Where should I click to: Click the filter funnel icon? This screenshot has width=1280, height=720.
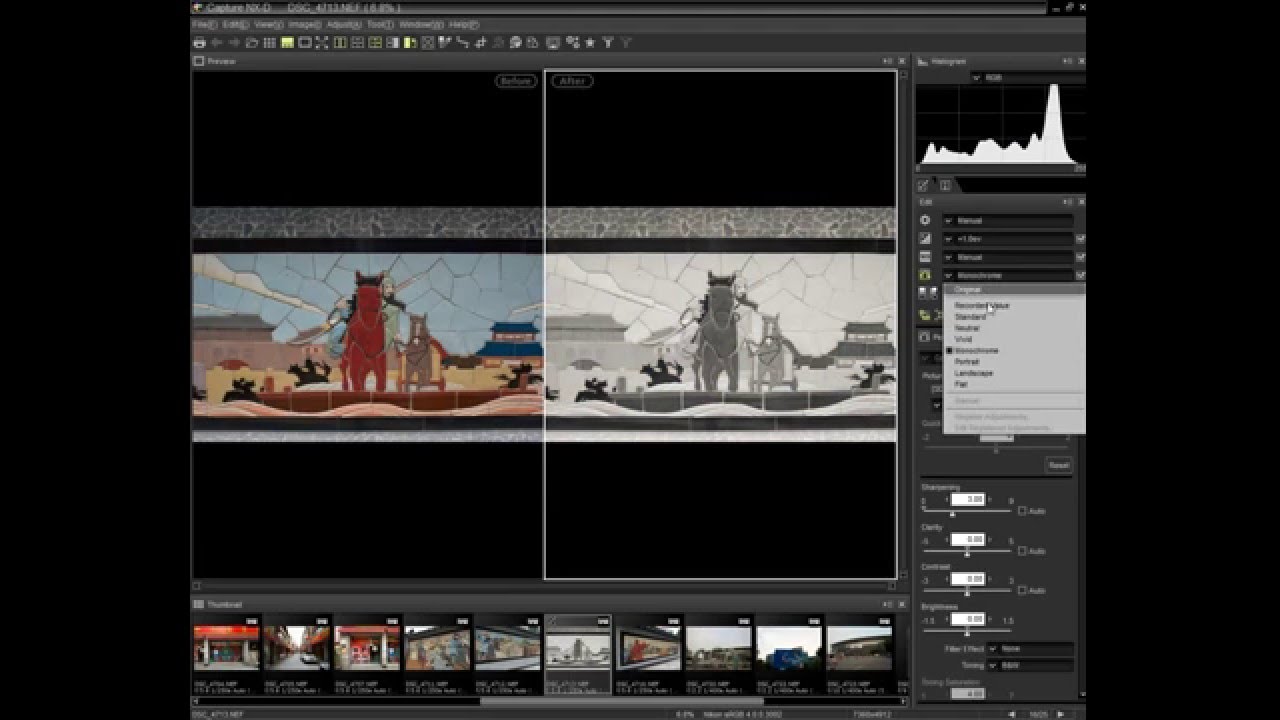(x=608, y=43)
